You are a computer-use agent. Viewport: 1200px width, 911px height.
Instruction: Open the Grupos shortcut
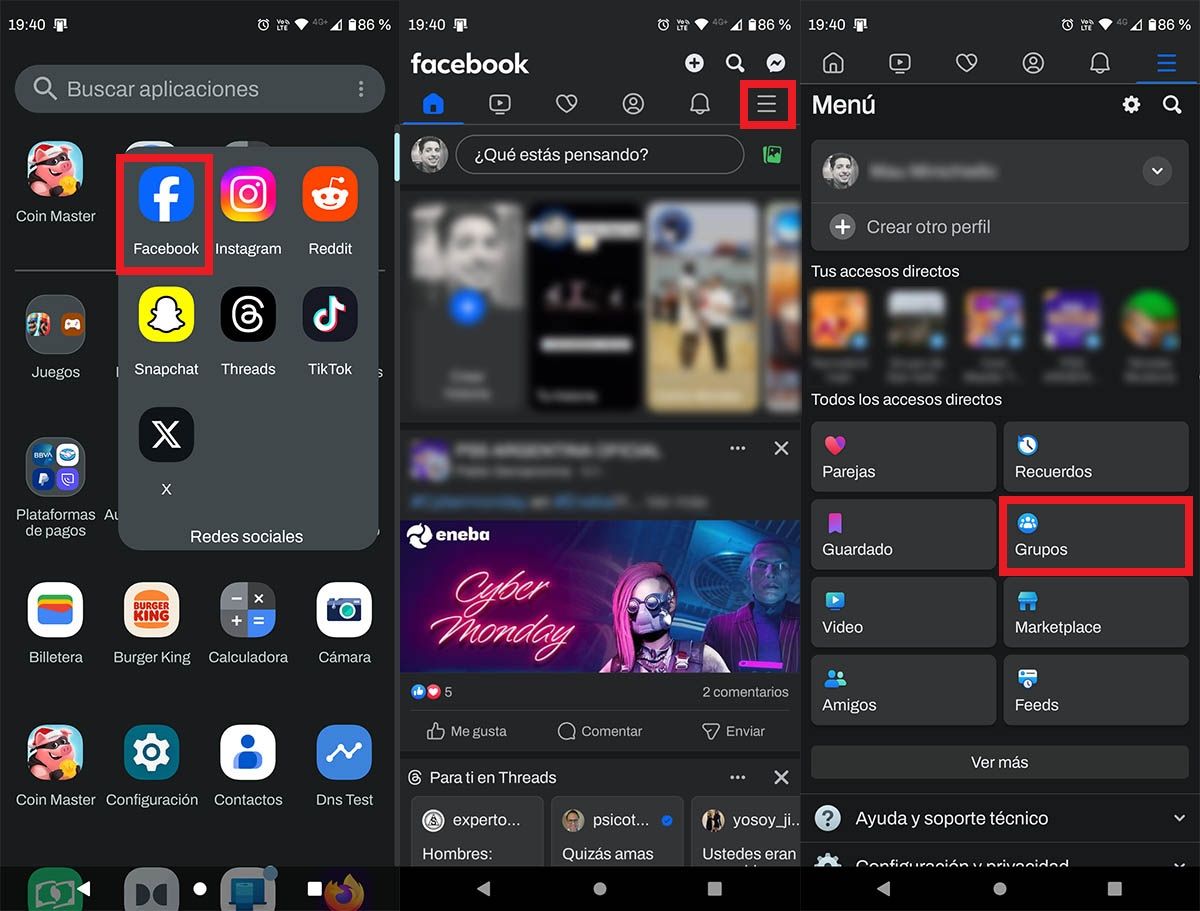point(1096,535)
